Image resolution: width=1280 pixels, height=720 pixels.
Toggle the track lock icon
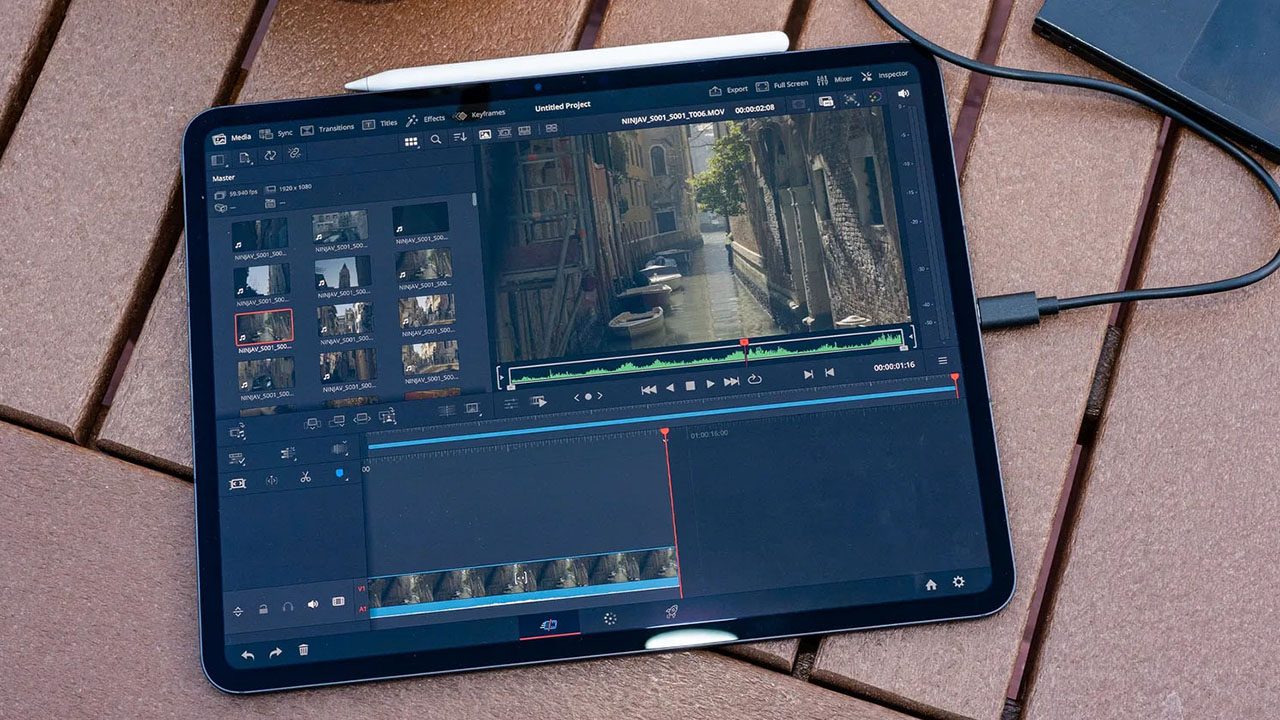[263, 608]
